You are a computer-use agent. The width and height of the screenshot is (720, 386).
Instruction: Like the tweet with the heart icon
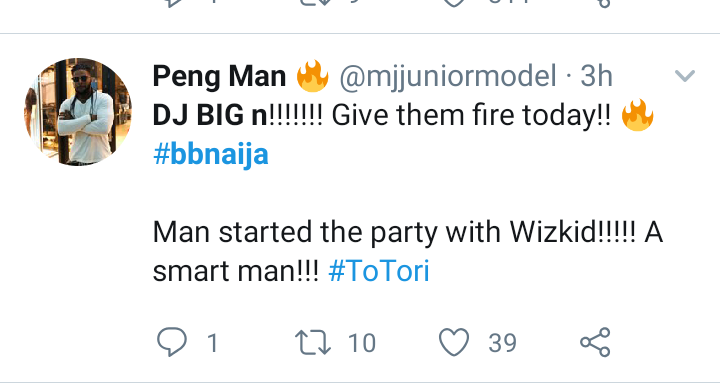454,342
